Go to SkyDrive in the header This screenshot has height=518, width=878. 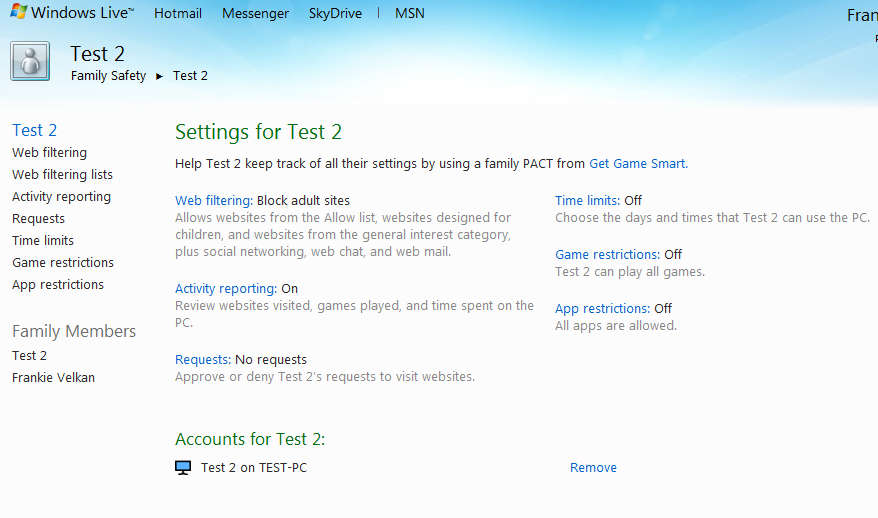[335, 14]
